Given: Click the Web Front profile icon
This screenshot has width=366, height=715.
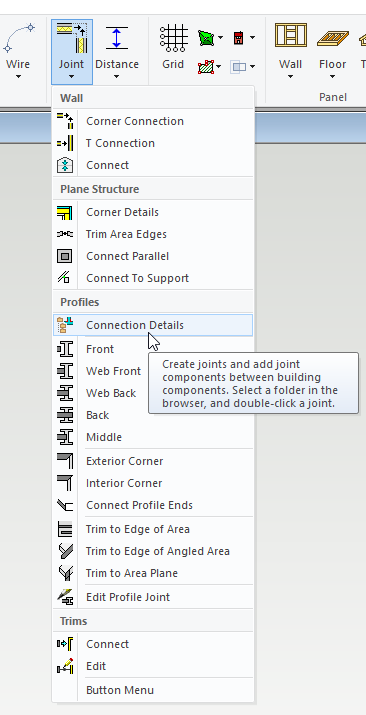Looking at the screenshot, I should click(x=65, y=371).
